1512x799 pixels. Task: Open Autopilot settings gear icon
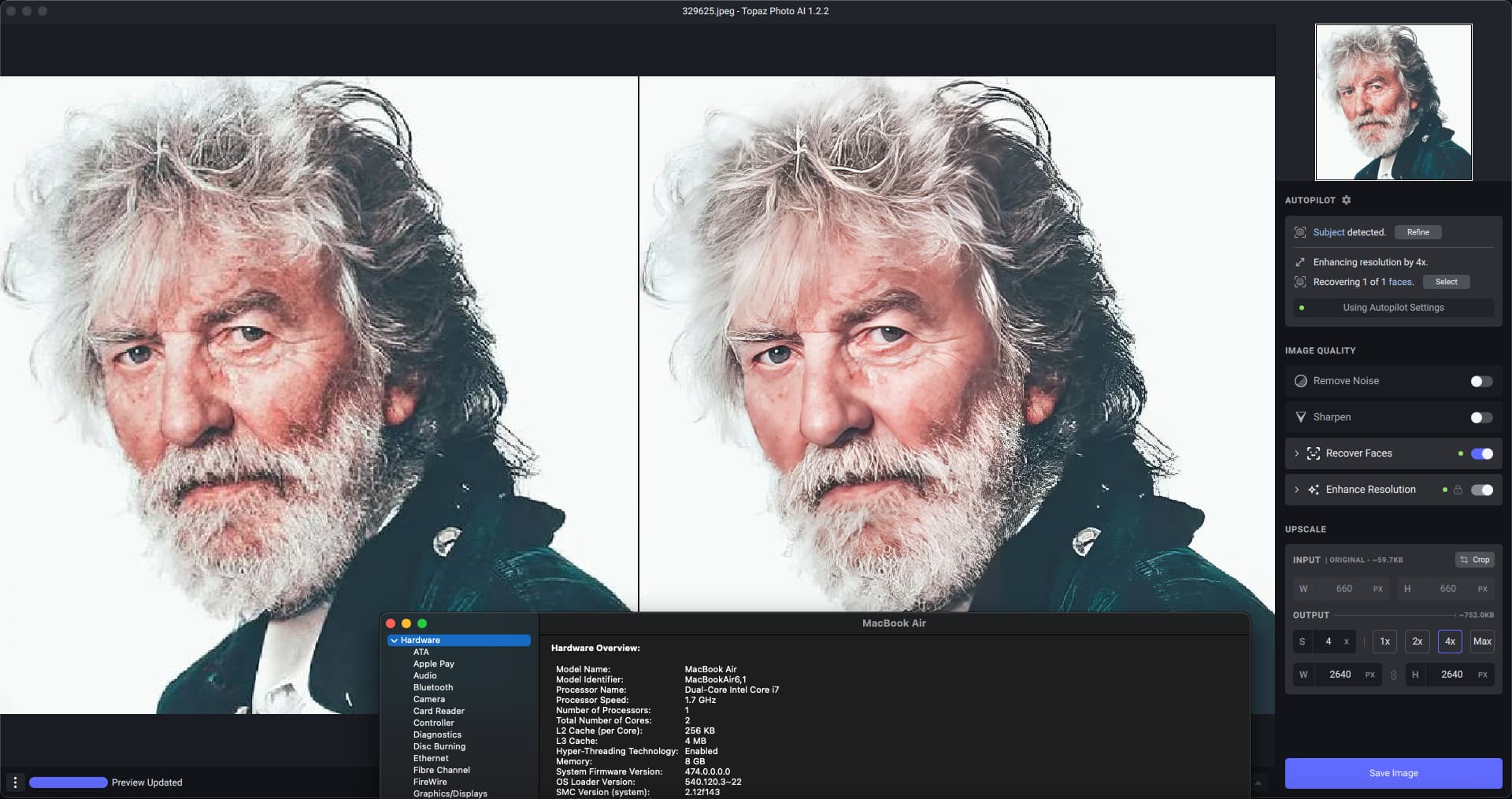click(1346, 200)
